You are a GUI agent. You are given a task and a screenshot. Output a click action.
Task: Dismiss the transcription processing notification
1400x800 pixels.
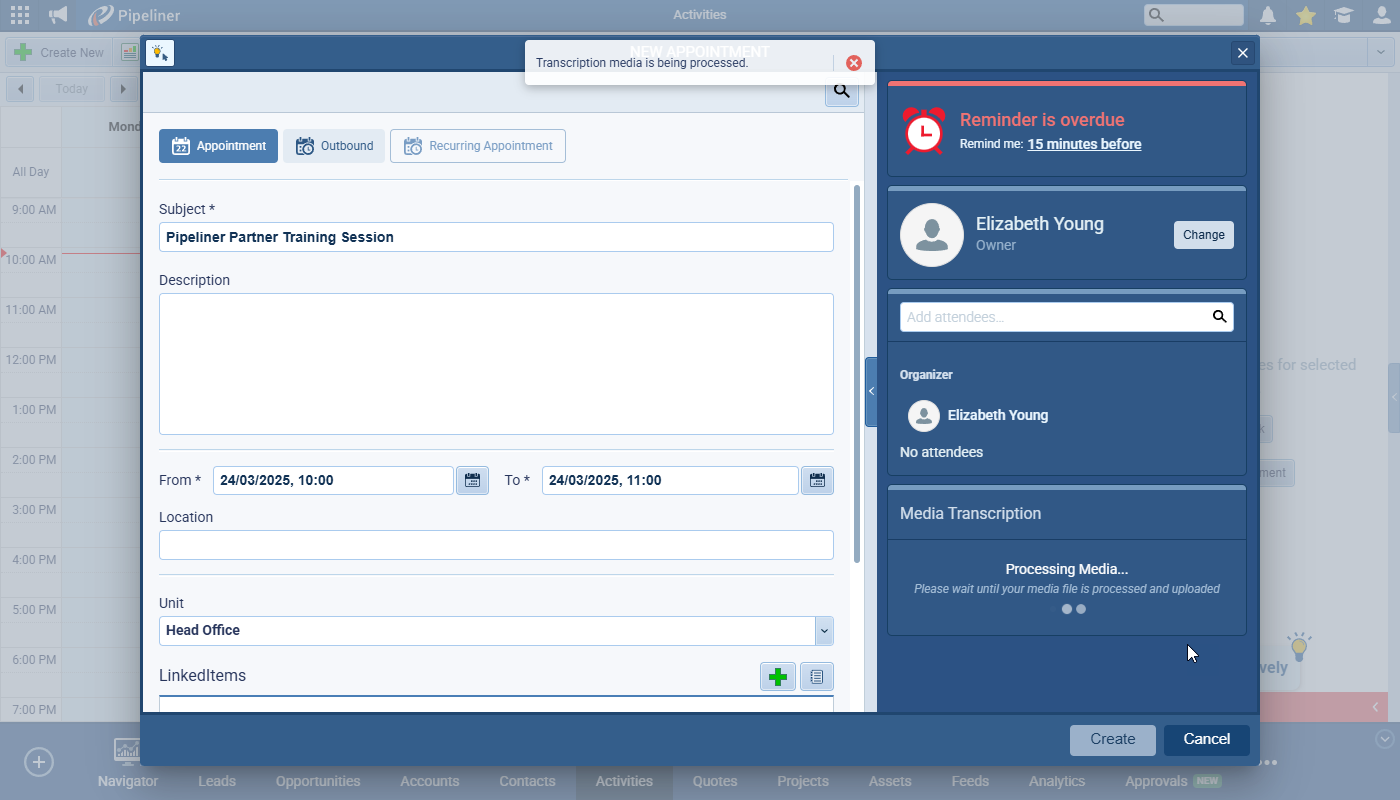tap(853, 63)
